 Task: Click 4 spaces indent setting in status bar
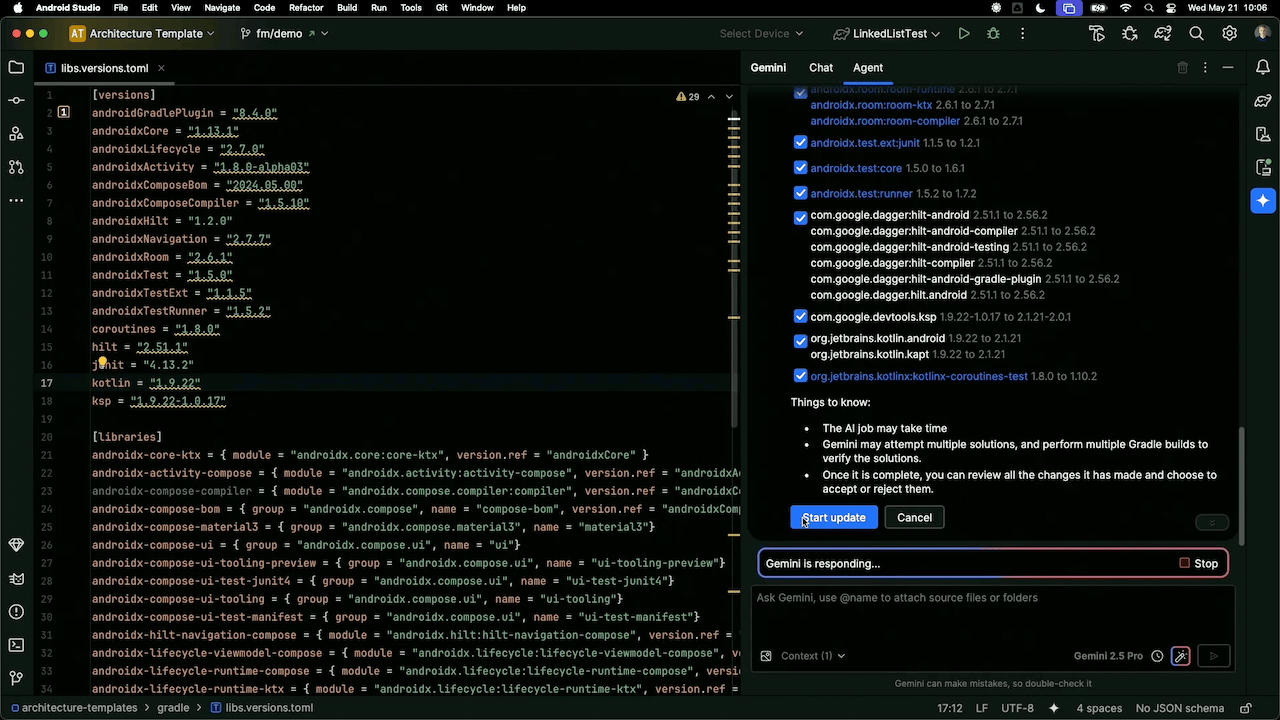(1098, 708)
